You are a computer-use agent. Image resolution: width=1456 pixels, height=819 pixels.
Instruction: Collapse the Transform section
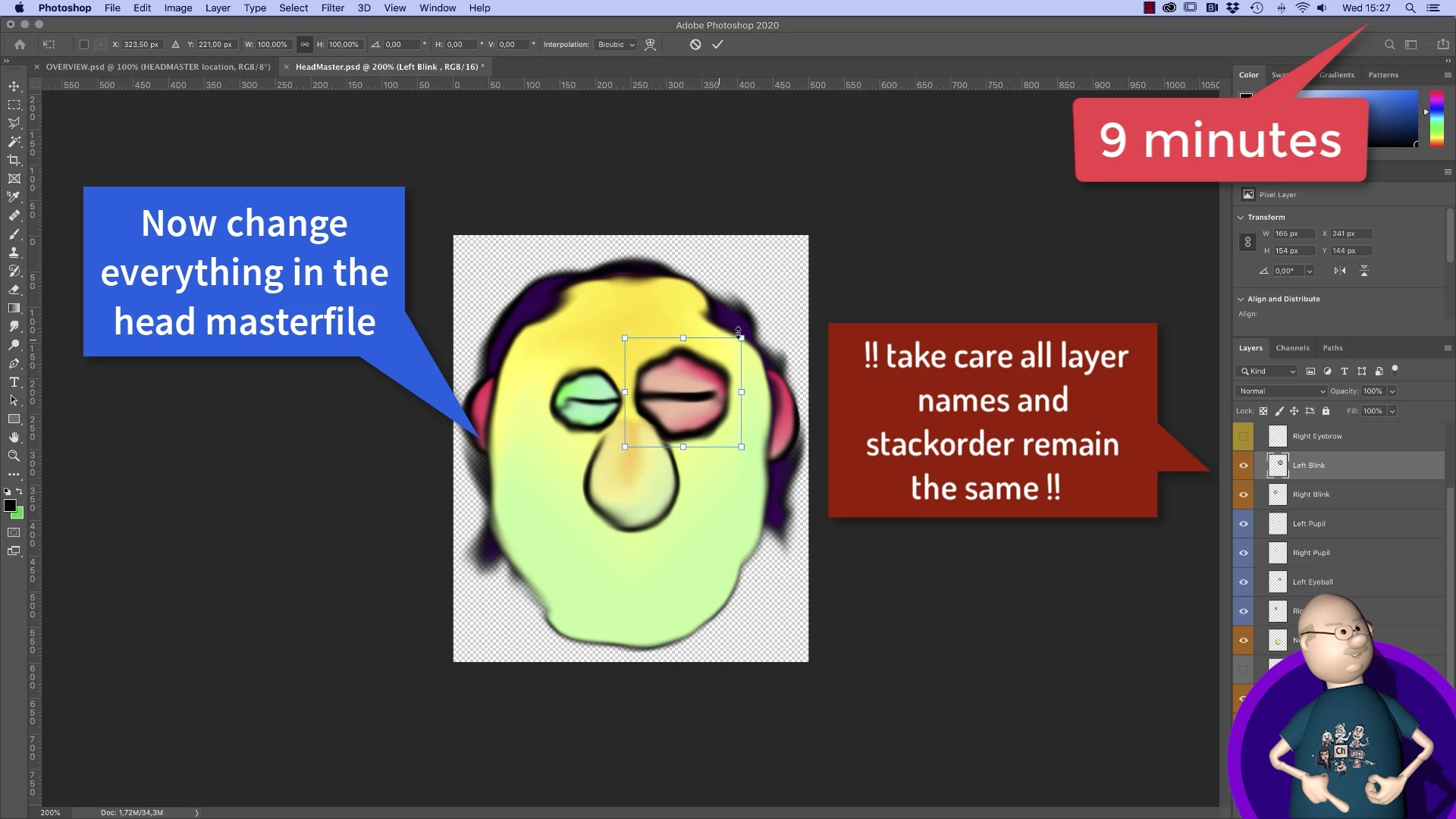[x=1241, y=218]
